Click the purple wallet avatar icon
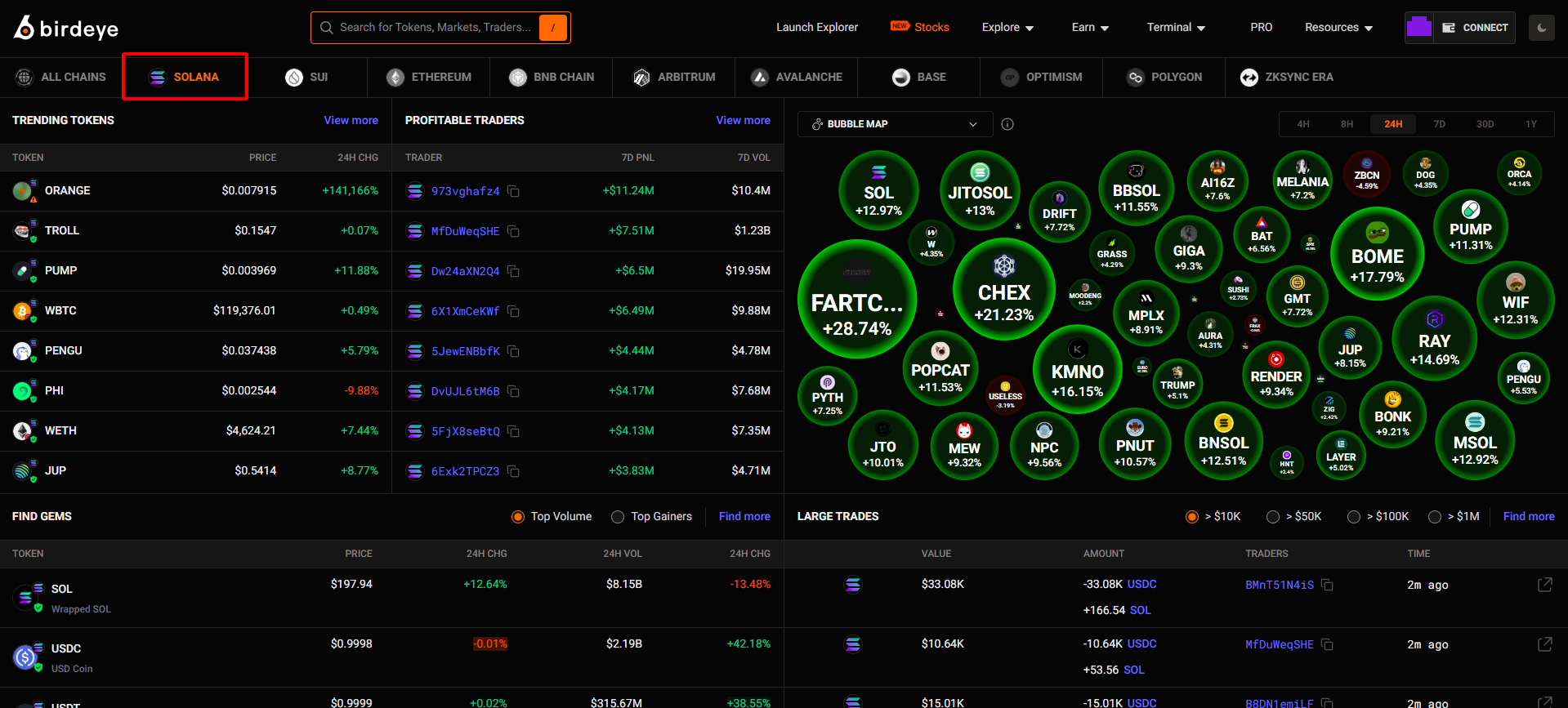 click(x=1419, y=28)
